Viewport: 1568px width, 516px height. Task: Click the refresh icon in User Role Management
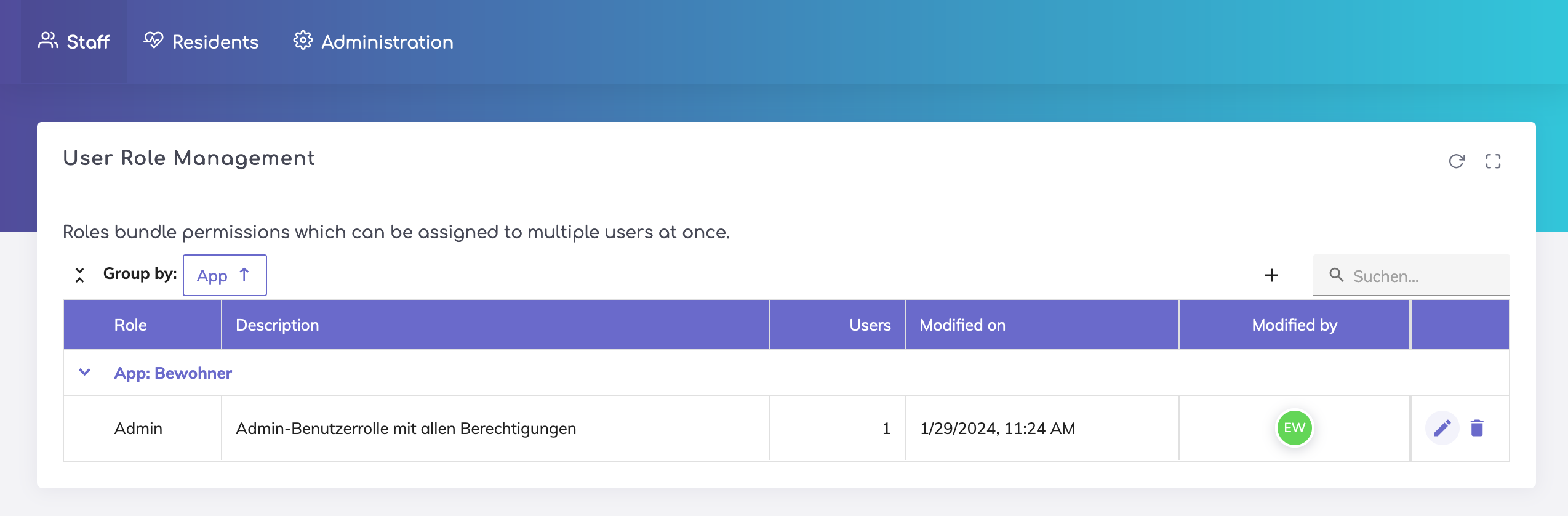[1457, 161]
